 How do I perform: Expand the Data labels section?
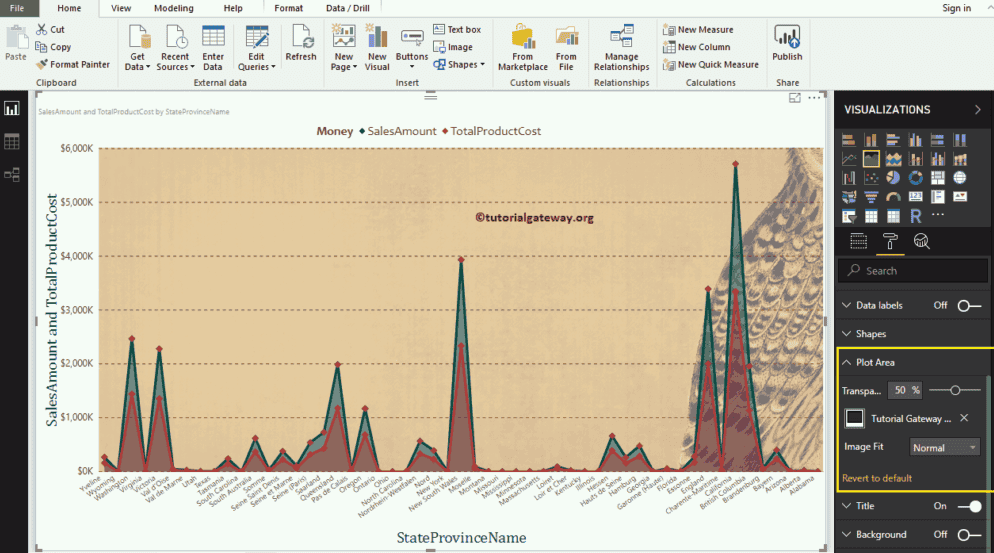(x=846, y=305)
